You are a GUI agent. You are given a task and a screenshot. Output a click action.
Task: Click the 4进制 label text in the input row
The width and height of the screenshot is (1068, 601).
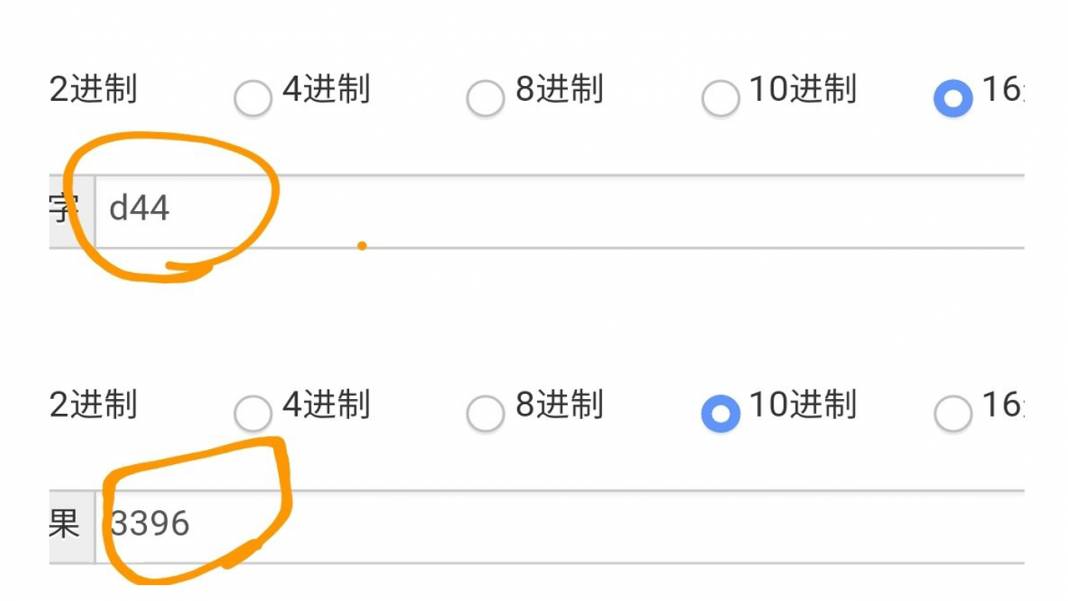click(x=326, y=90)
